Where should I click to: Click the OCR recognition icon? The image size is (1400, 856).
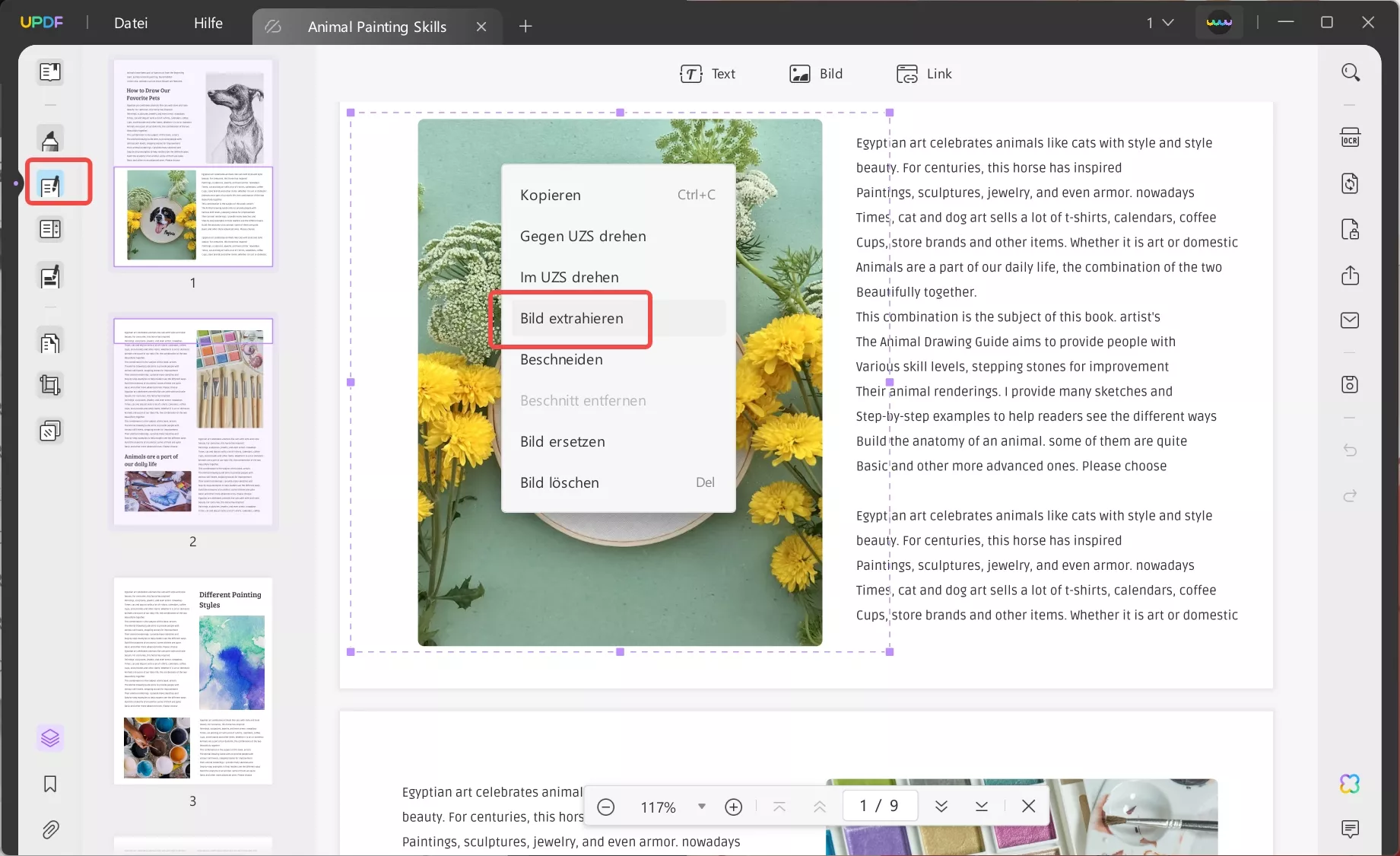(x=1350, y=138)
